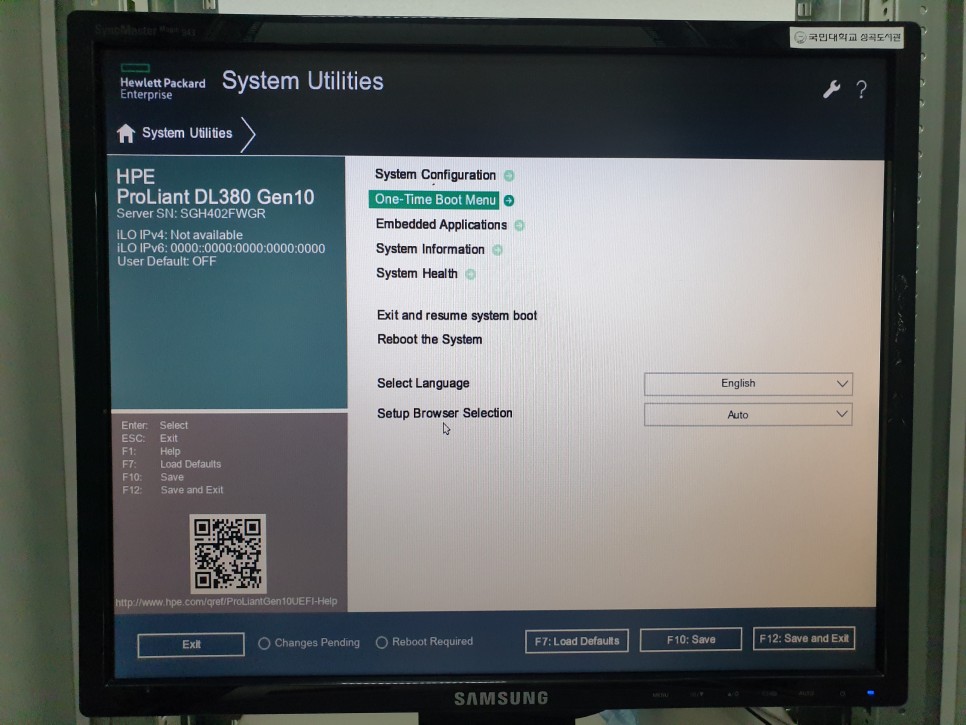
Task: Open System Configuration menu
Action: click(435, 175)
